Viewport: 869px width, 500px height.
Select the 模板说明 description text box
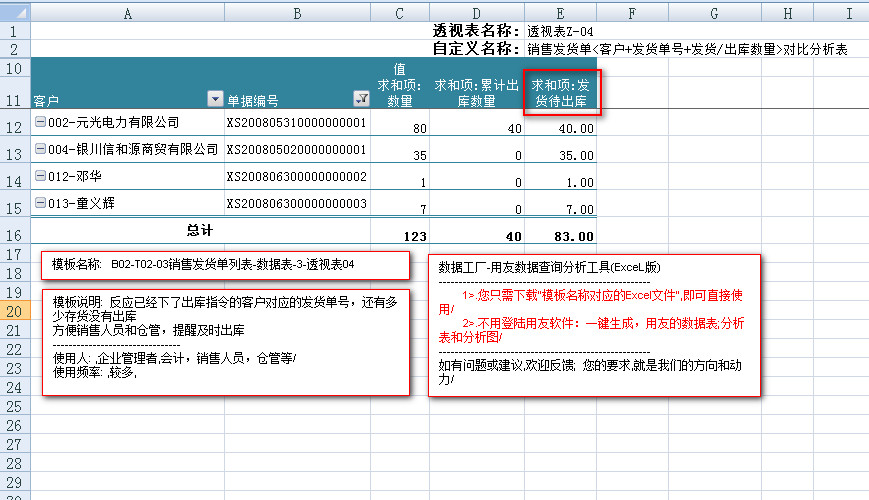(225, 342)
